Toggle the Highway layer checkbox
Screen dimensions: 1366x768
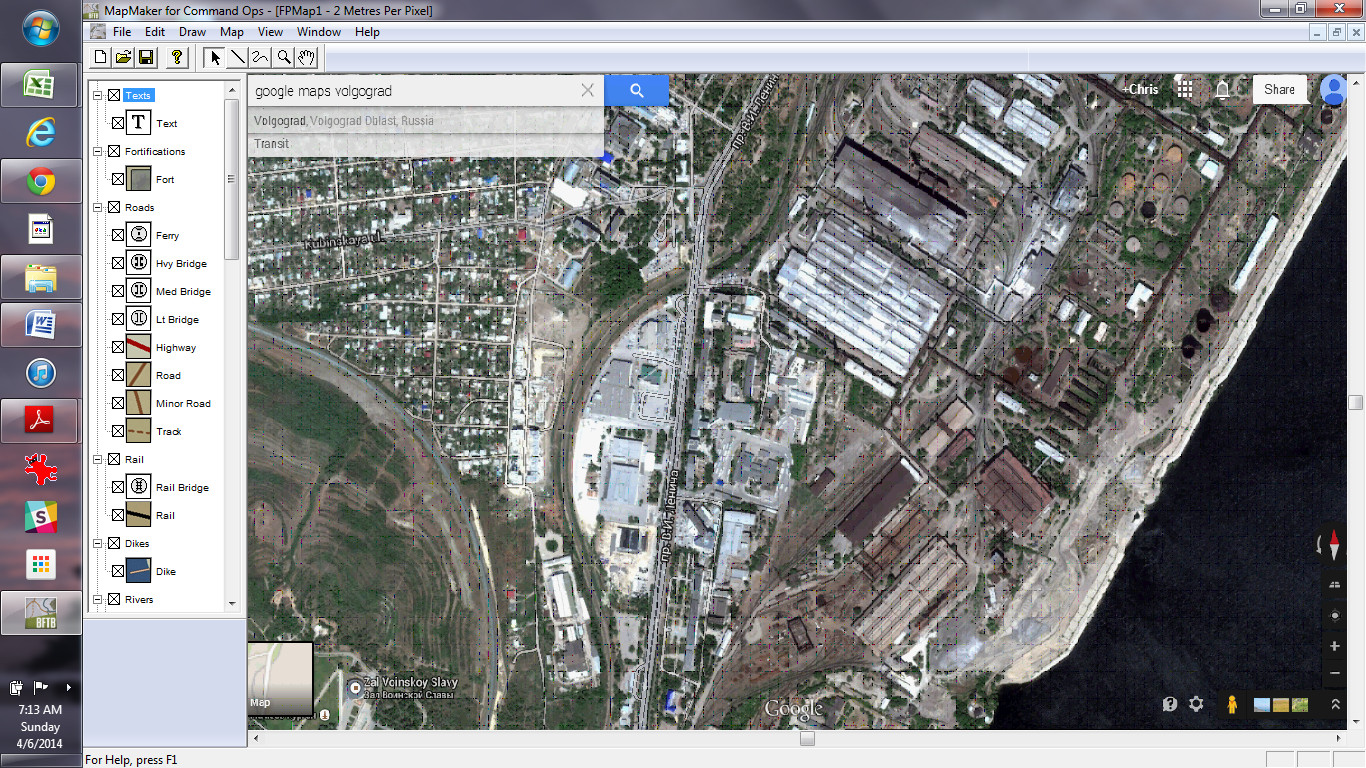[x=118, y=348]
